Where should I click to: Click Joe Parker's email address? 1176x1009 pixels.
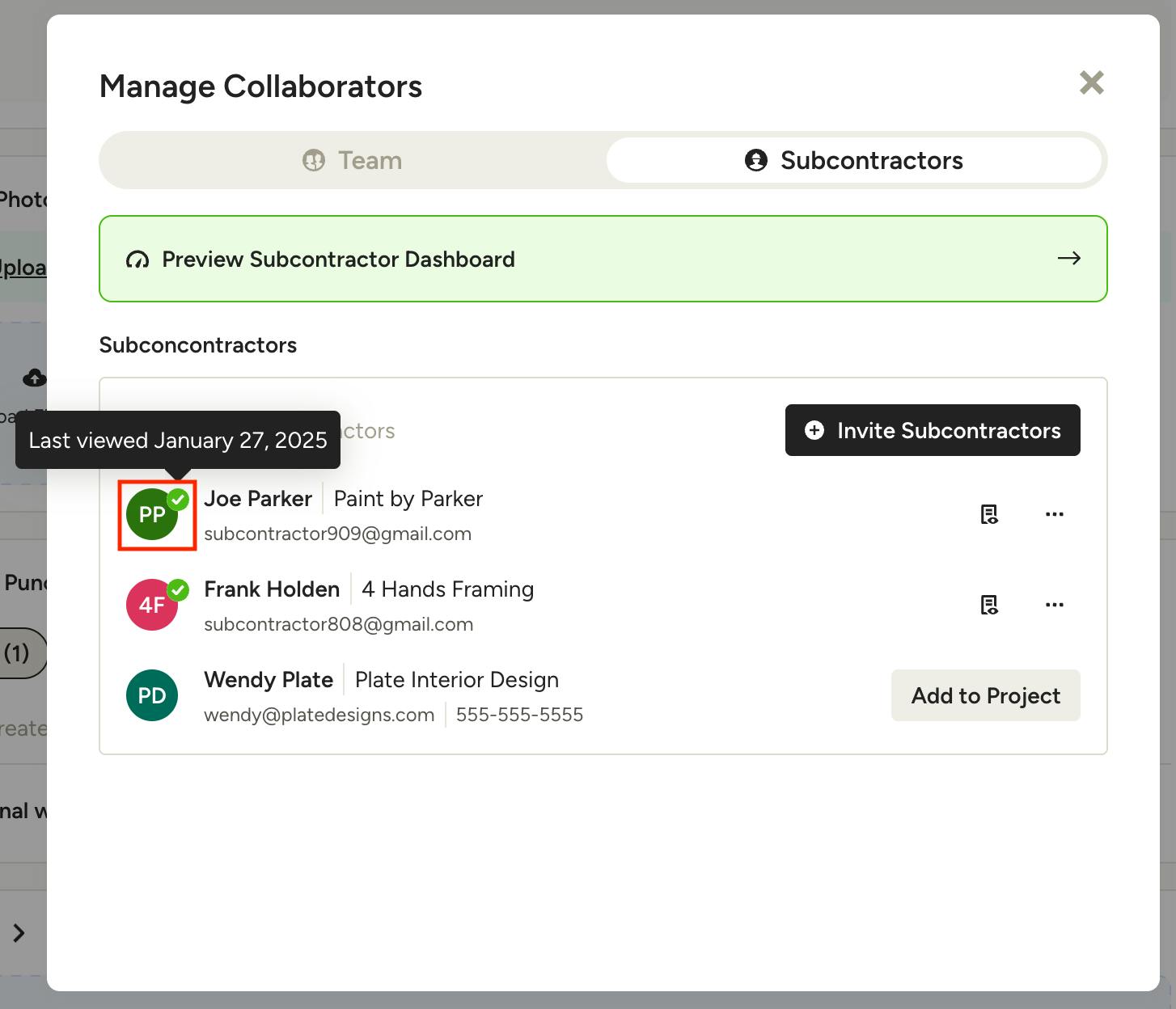tap(337, 534)
